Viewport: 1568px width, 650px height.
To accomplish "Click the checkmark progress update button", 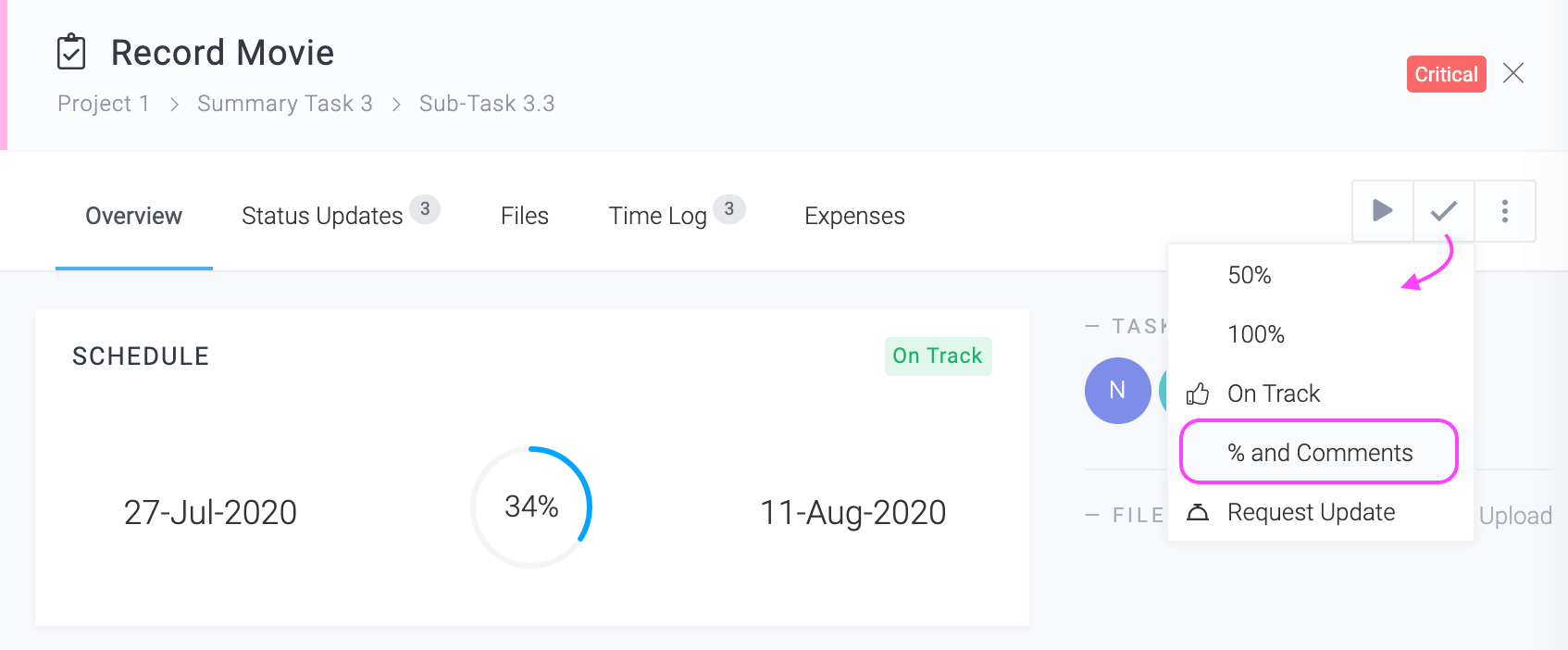I will [1443, 211].
